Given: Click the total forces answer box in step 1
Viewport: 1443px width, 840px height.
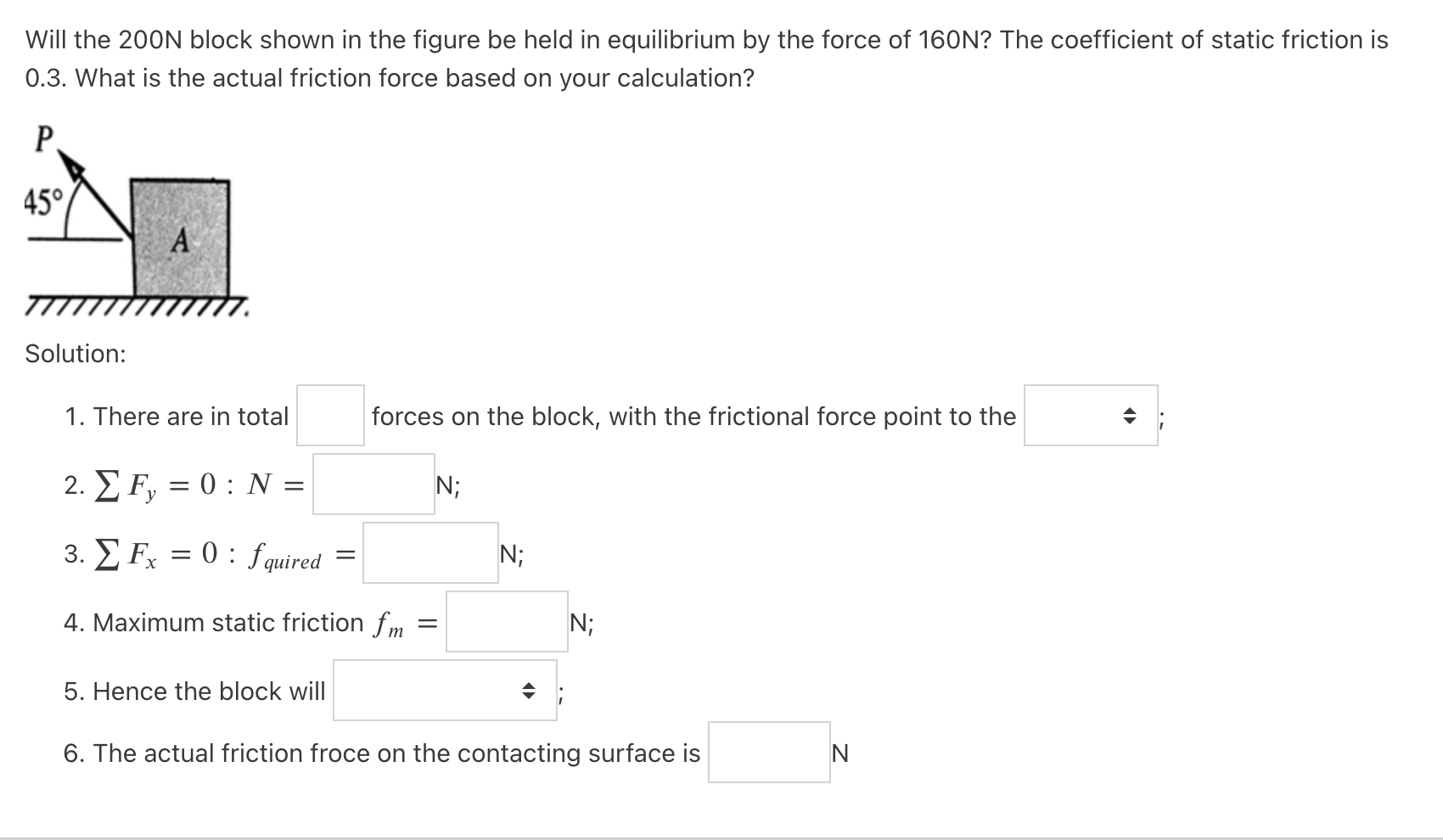Looking at the screenshot, I should tap(329, 416).
